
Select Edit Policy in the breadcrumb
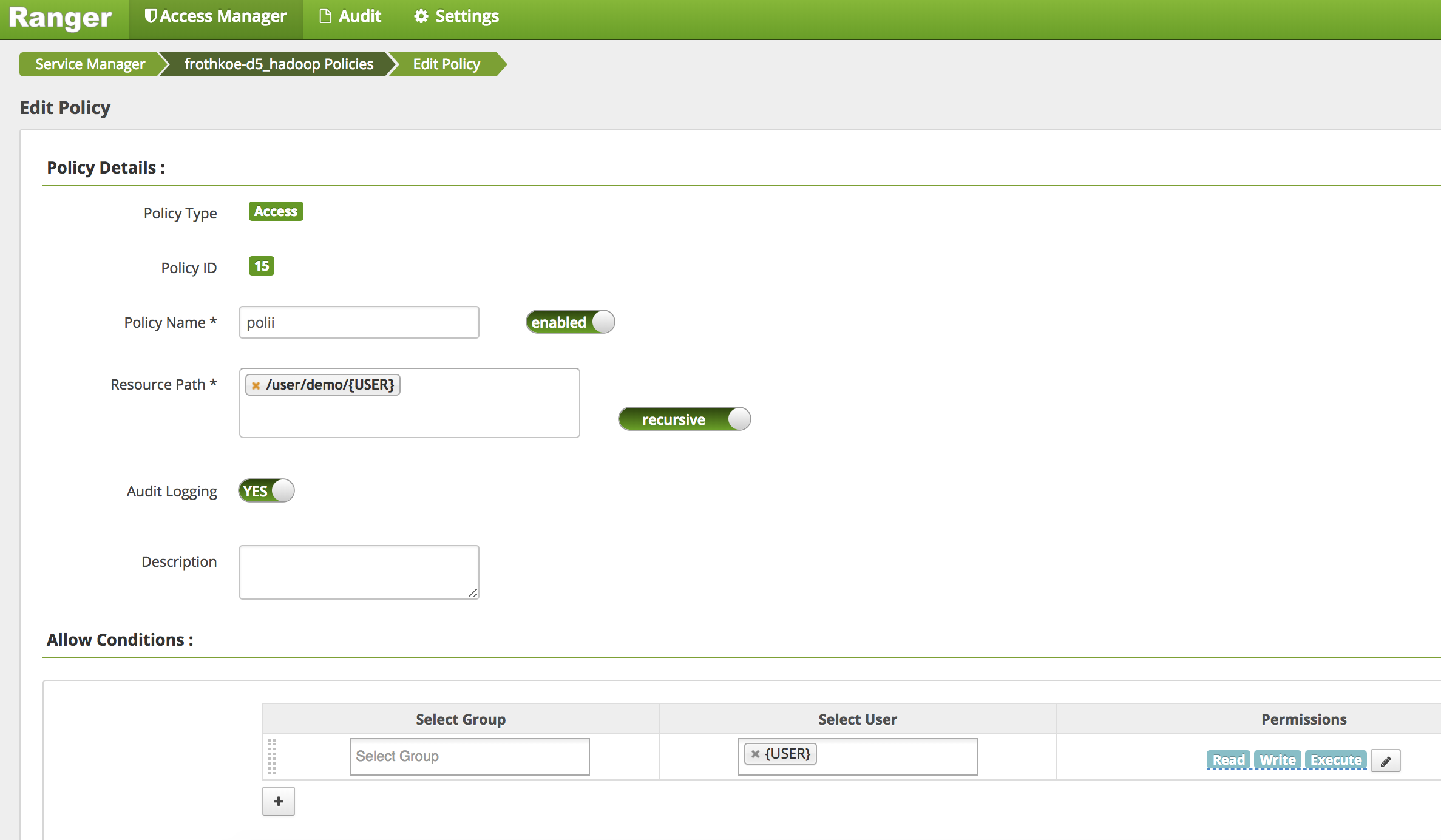tap(445, 64)
